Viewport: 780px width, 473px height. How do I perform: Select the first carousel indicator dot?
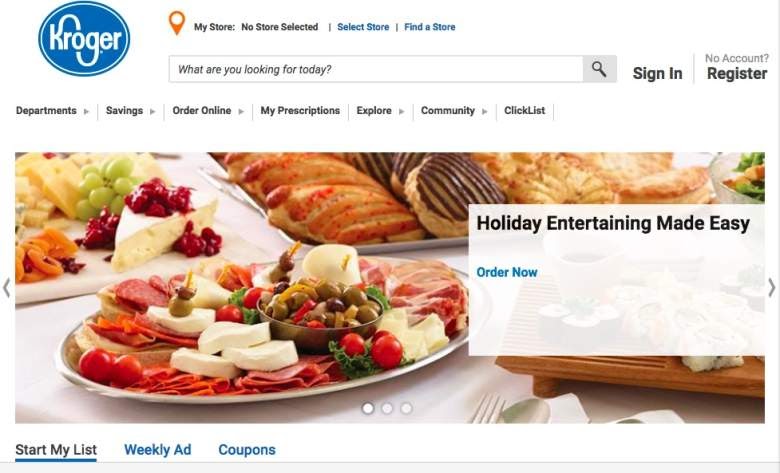[x=368, y=408]
